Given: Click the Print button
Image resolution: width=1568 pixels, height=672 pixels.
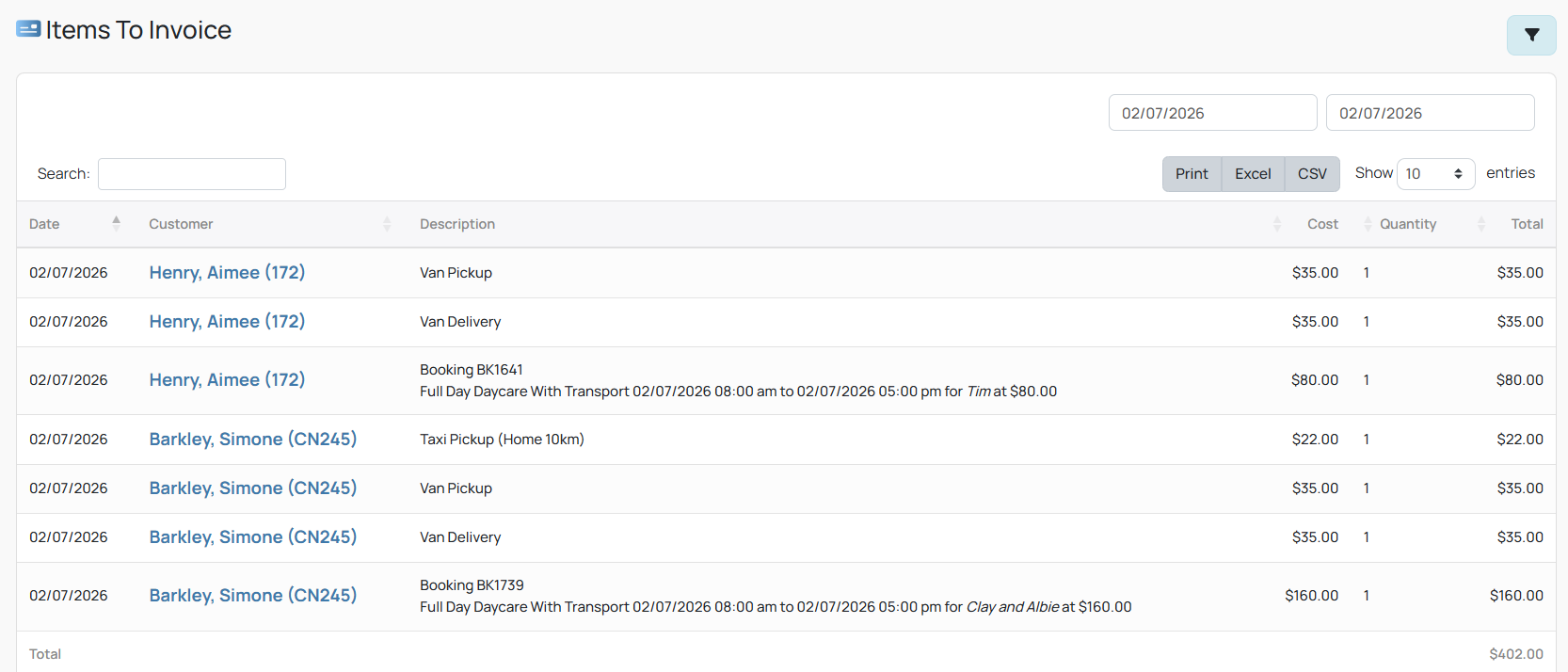Looking at the screenshot, I should point(1192,173).
